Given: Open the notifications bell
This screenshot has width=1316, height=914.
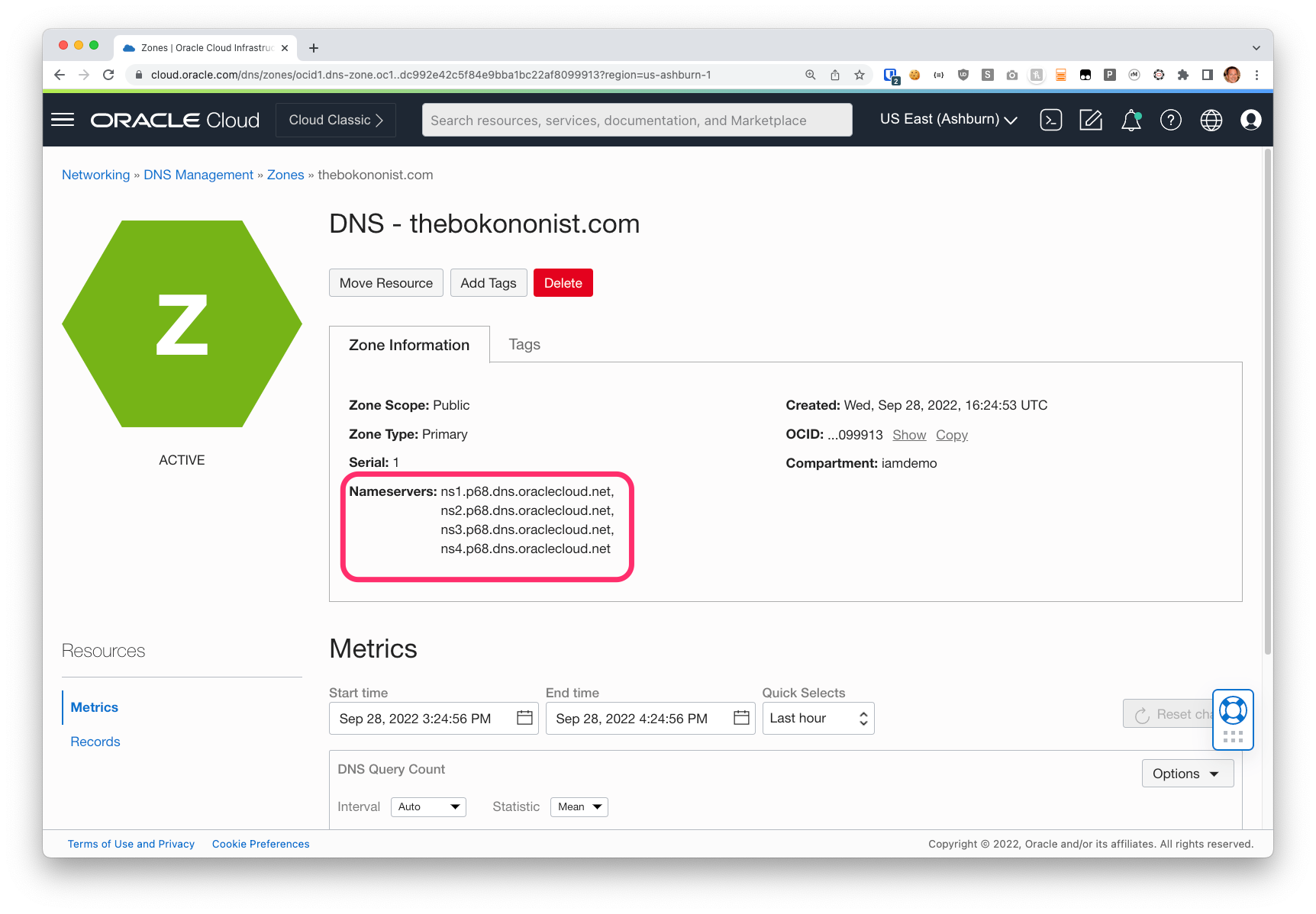Looking at the screenshot, I should coord(1131,120).
